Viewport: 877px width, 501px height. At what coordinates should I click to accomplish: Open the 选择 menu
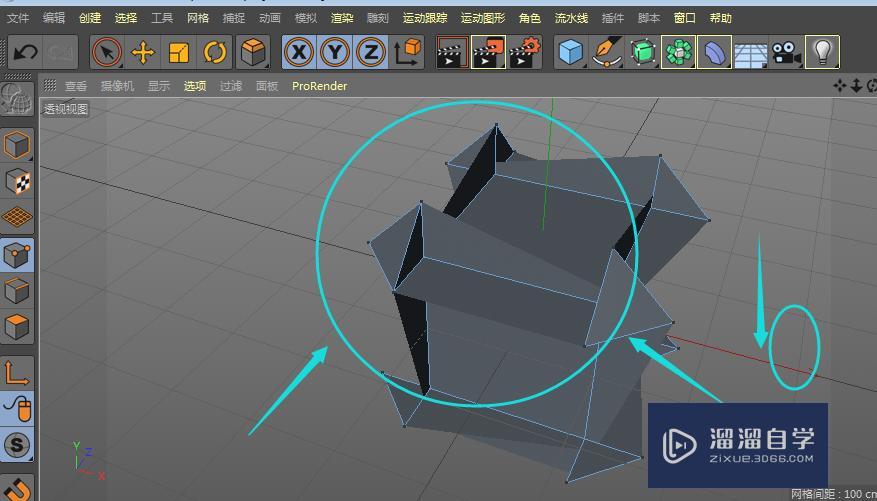126,18
